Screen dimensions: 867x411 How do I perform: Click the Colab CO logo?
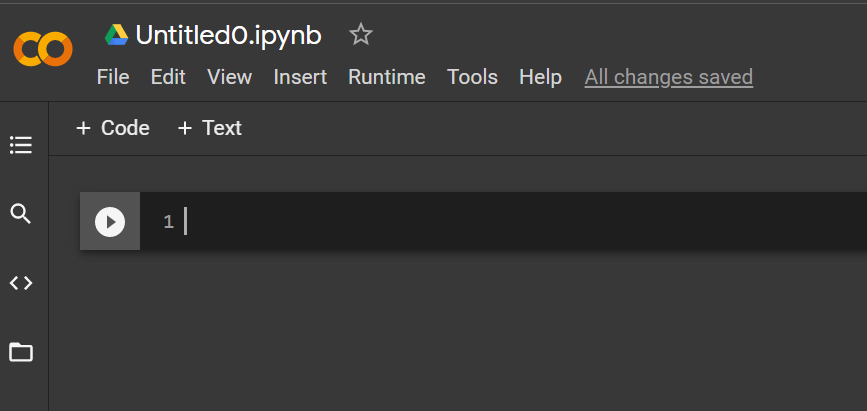coord(43,49)
